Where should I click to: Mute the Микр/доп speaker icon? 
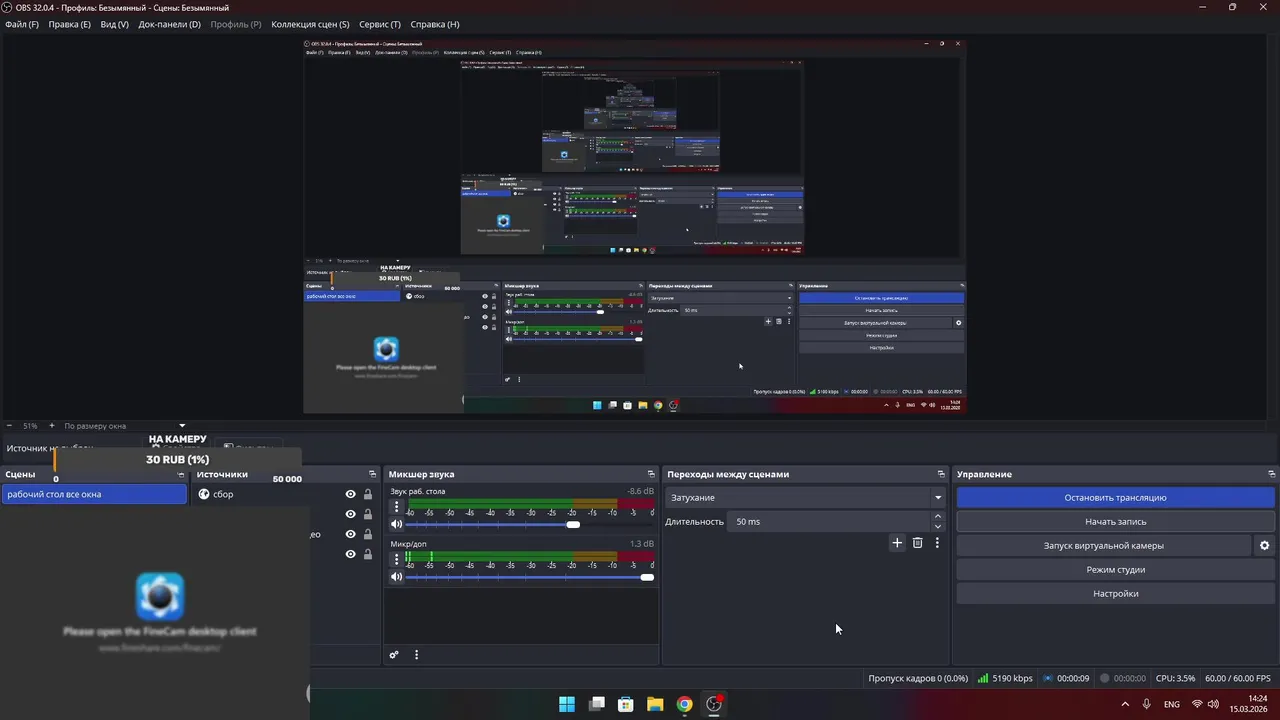tap(396, 577)
